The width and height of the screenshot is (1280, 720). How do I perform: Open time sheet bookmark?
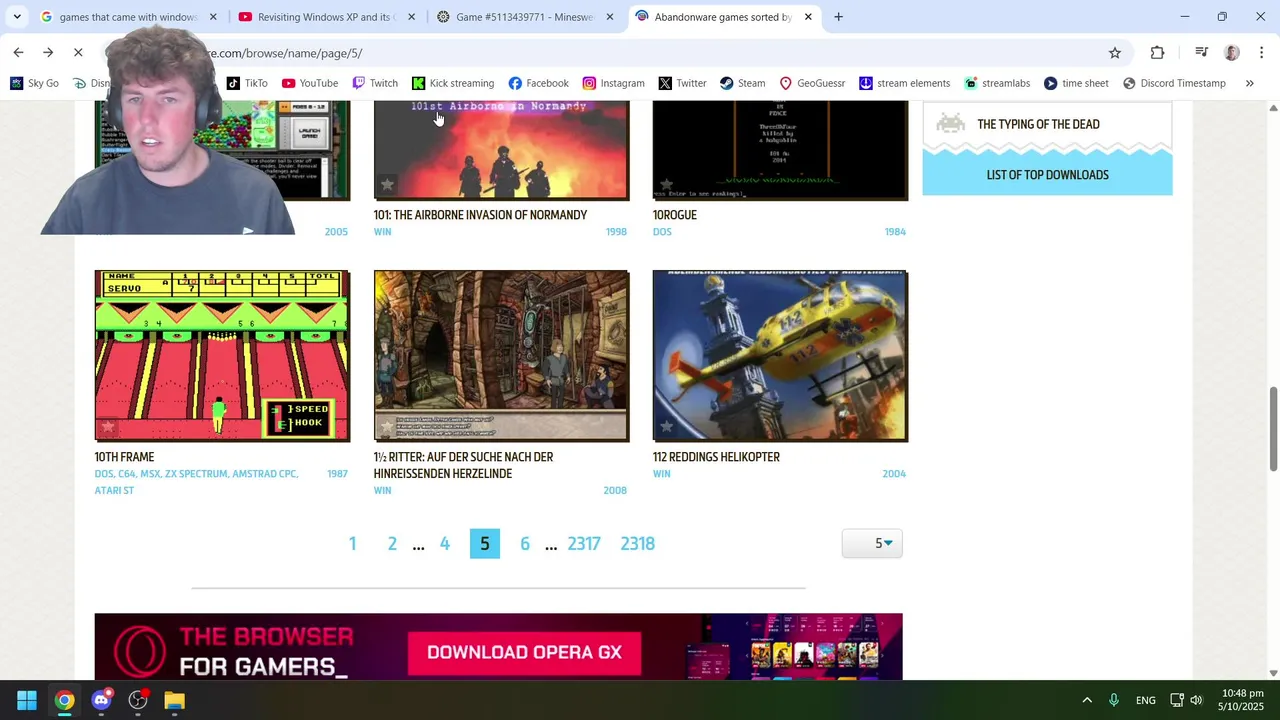[1076, 83]
